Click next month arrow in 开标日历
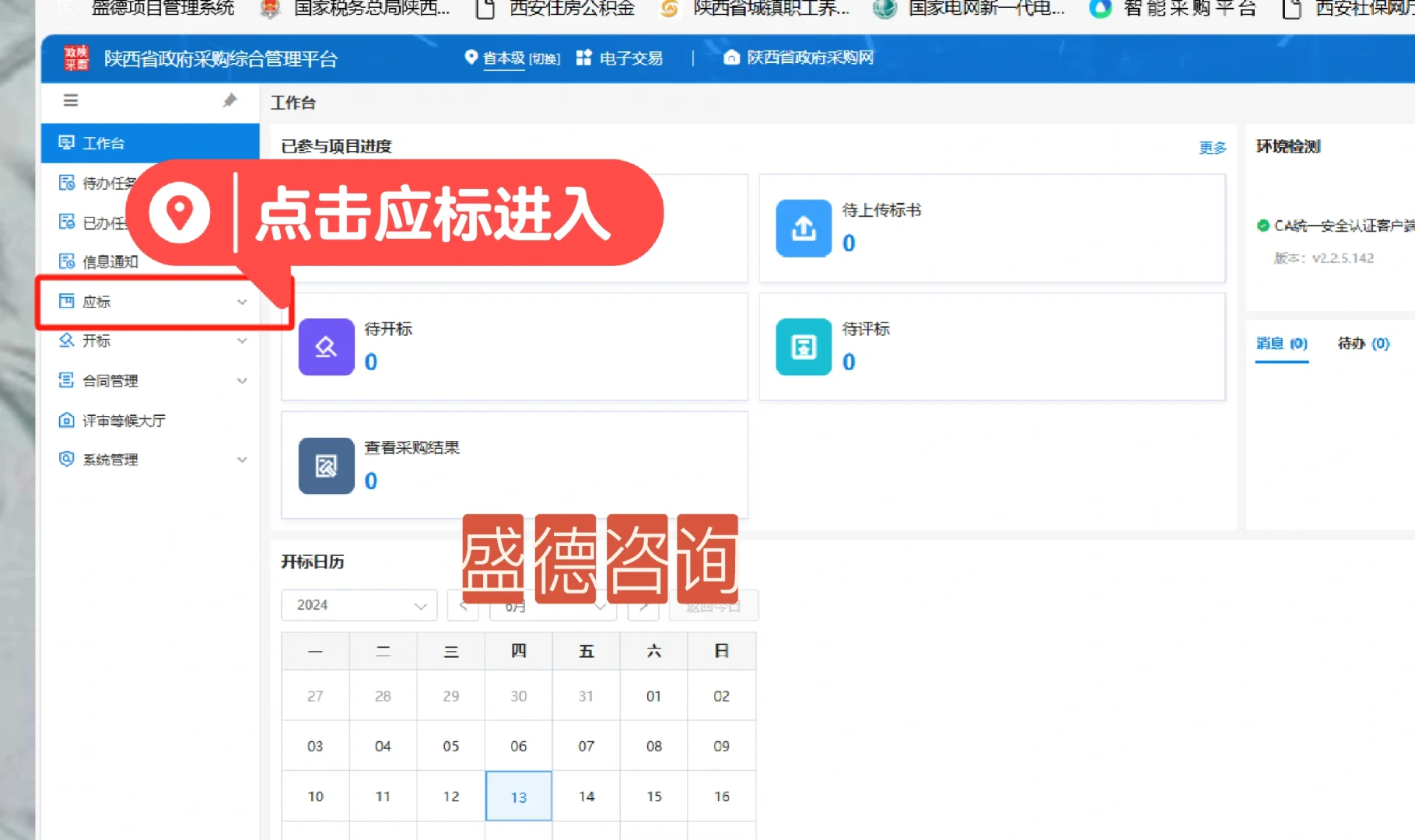1415x840 pixels. click(643, 606)
